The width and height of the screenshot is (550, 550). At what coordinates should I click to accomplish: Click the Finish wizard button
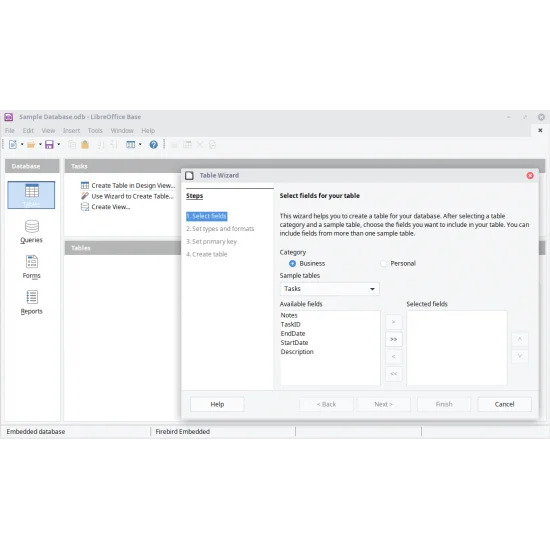444,404
